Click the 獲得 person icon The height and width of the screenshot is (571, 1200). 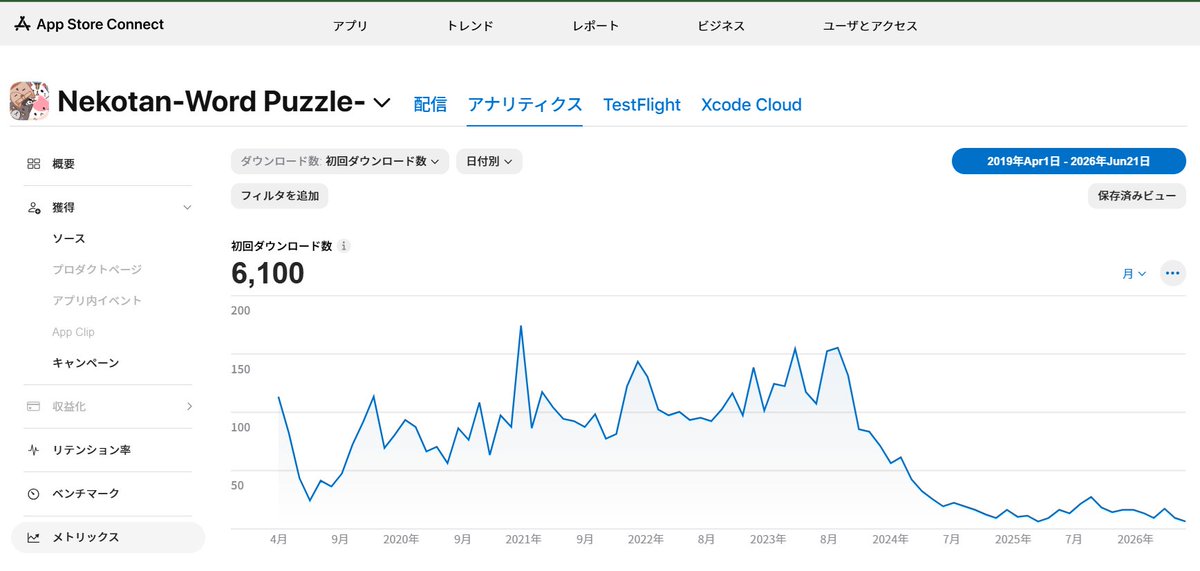click(x=34, y=208)
